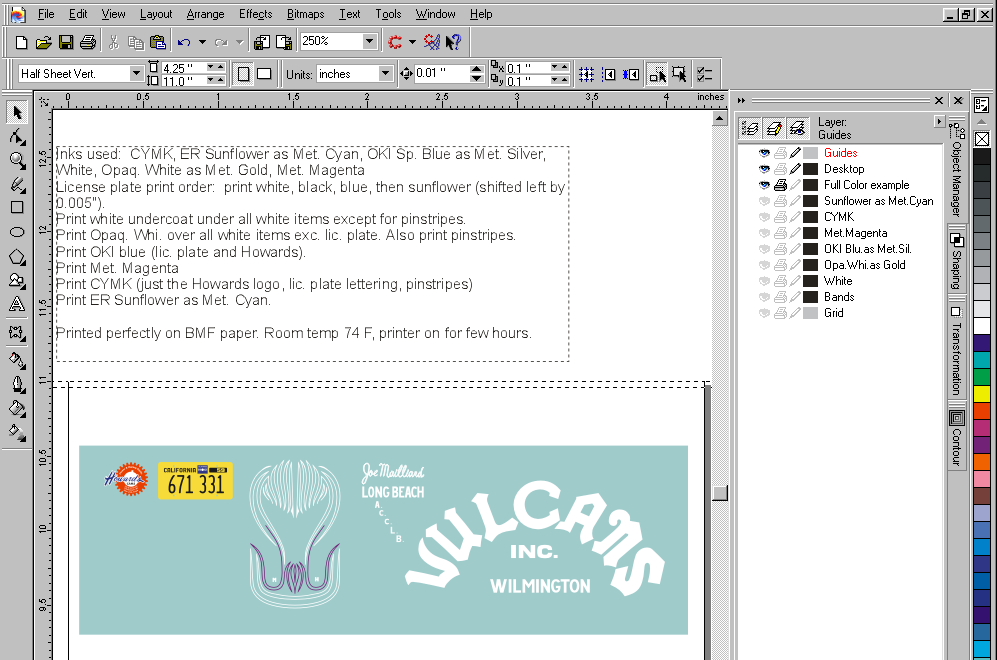Select the Grid layer name
Screen dimensions: 997x660
[x=834, y=313]
